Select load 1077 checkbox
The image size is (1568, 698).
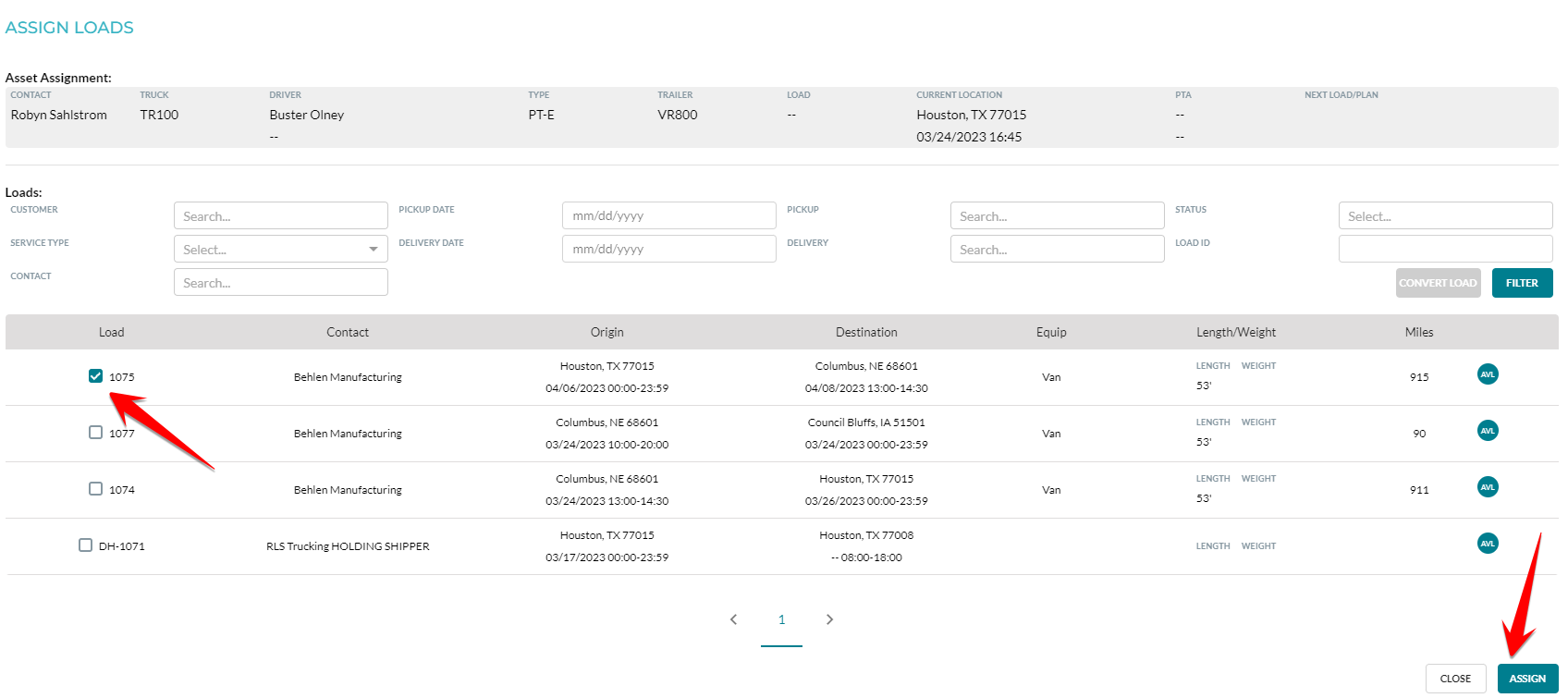95,432
